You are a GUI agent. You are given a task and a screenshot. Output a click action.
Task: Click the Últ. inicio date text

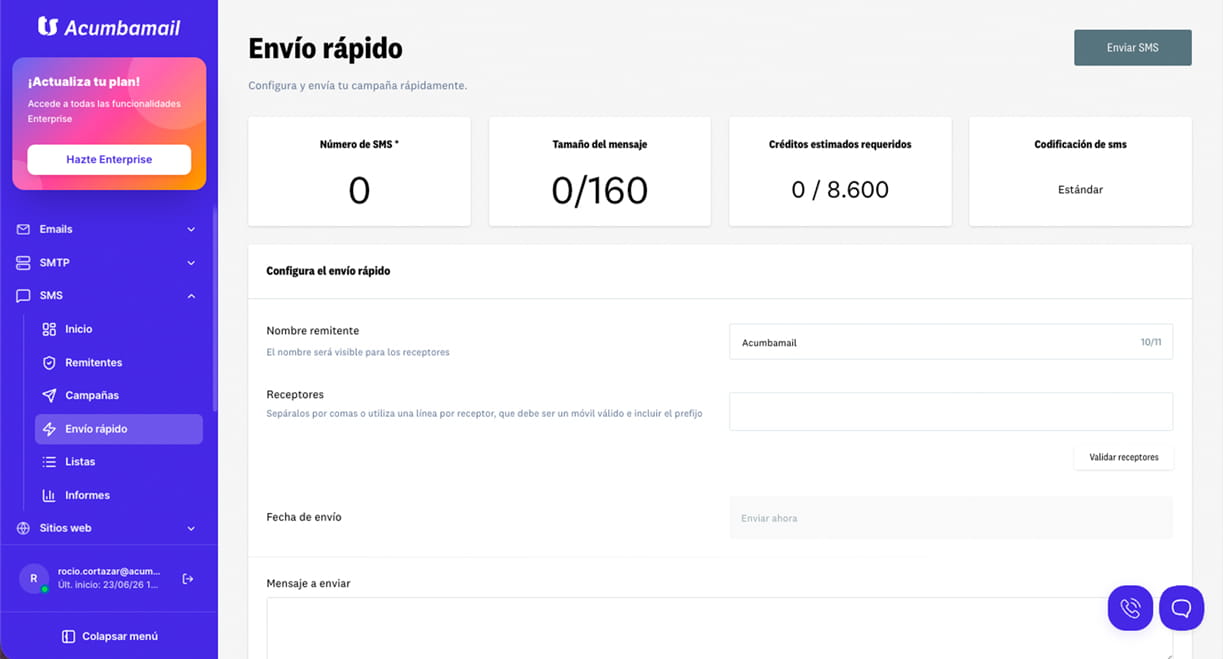[x=109, y=584]
